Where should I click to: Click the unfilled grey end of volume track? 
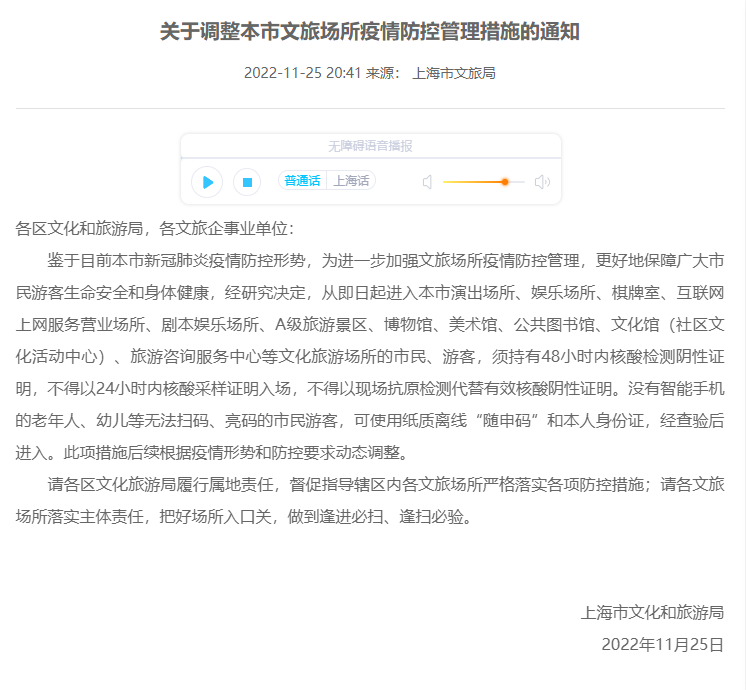click(x=518, y=182)
